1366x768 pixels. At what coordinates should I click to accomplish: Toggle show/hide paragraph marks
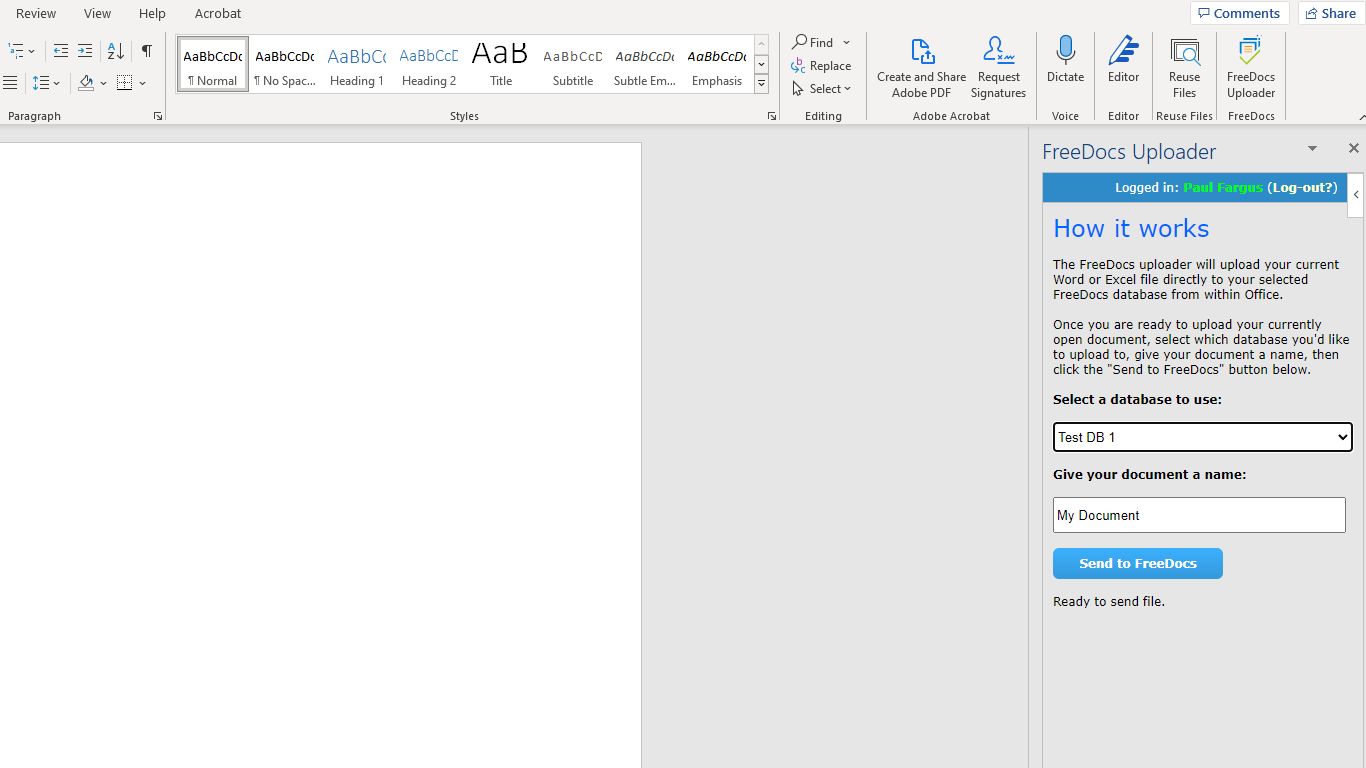147,51
